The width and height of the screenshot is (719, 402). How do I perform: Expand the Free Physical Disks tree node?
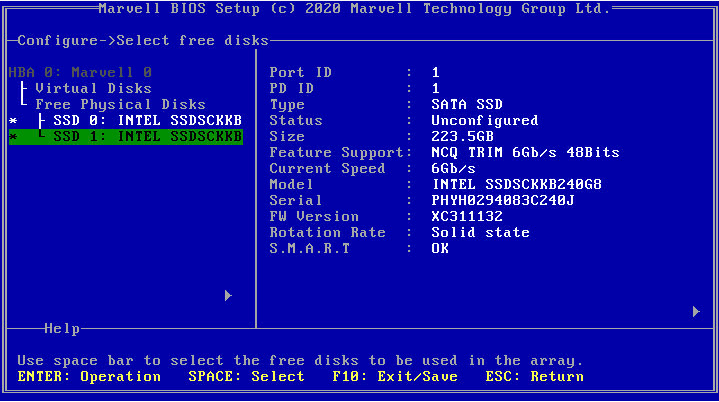tap(120, 105)
